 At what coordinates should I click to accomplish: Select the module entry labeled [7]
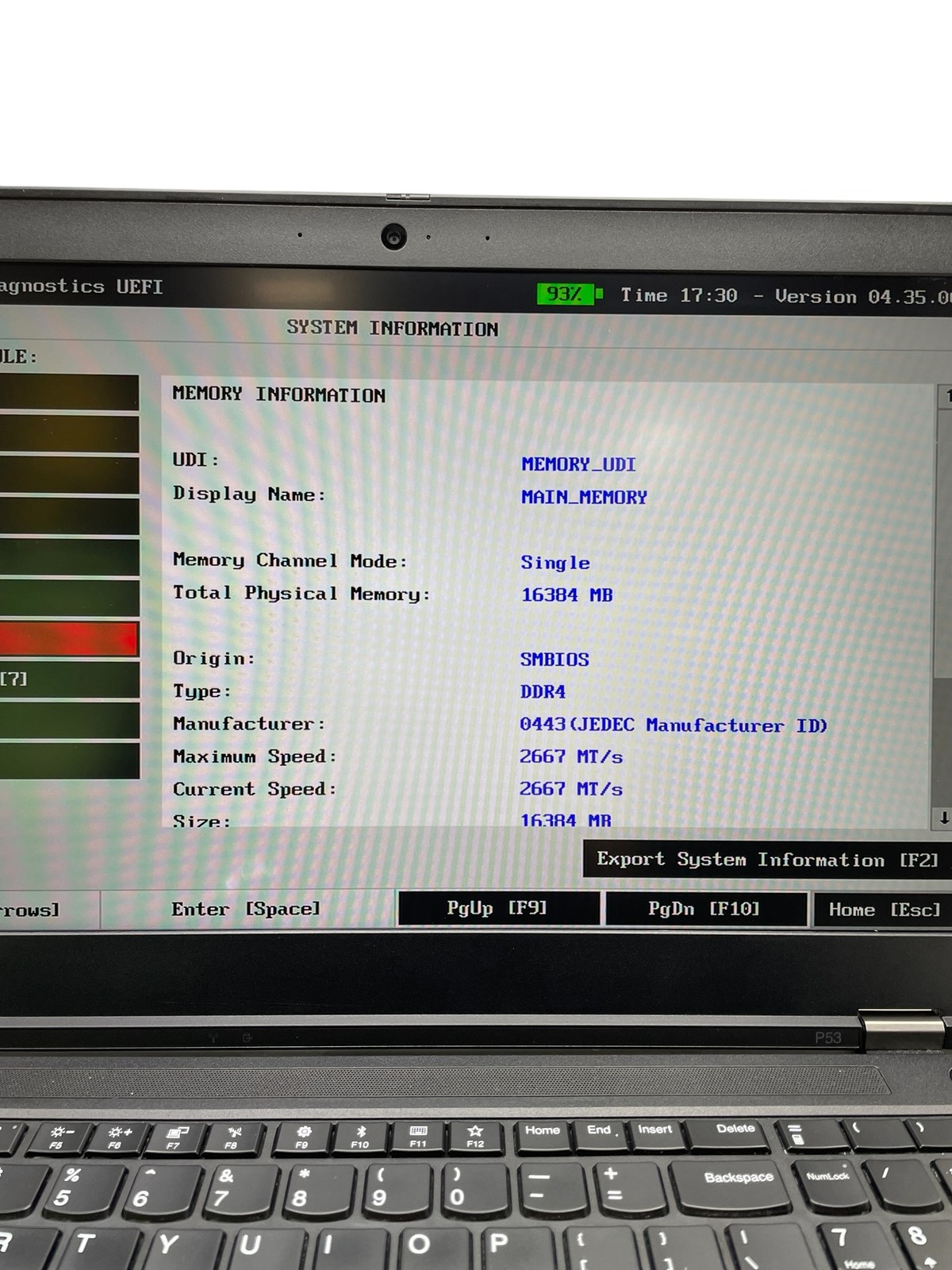click(x=69, y=679)
